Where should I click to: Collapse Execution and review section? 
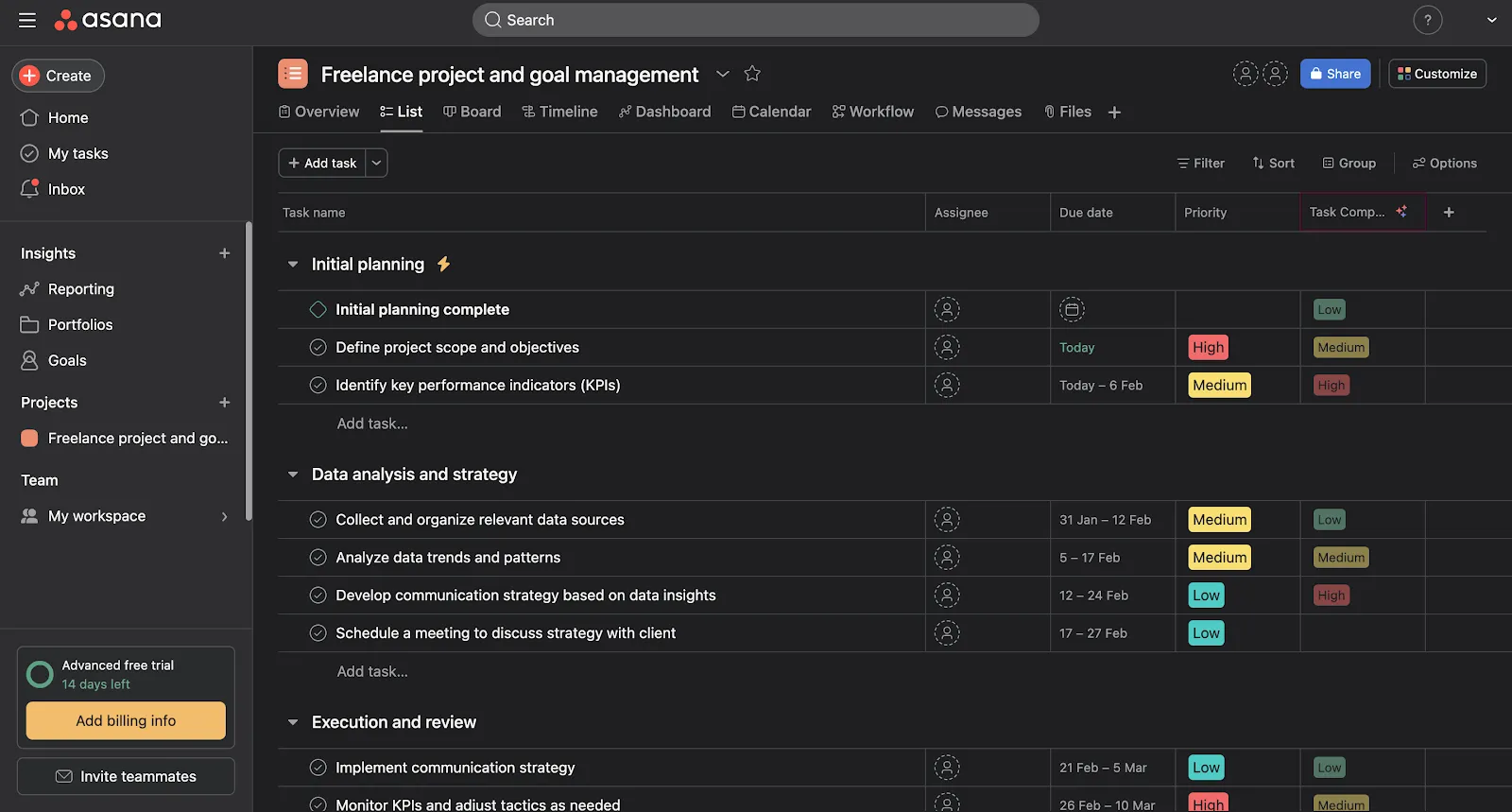point(293,722)
